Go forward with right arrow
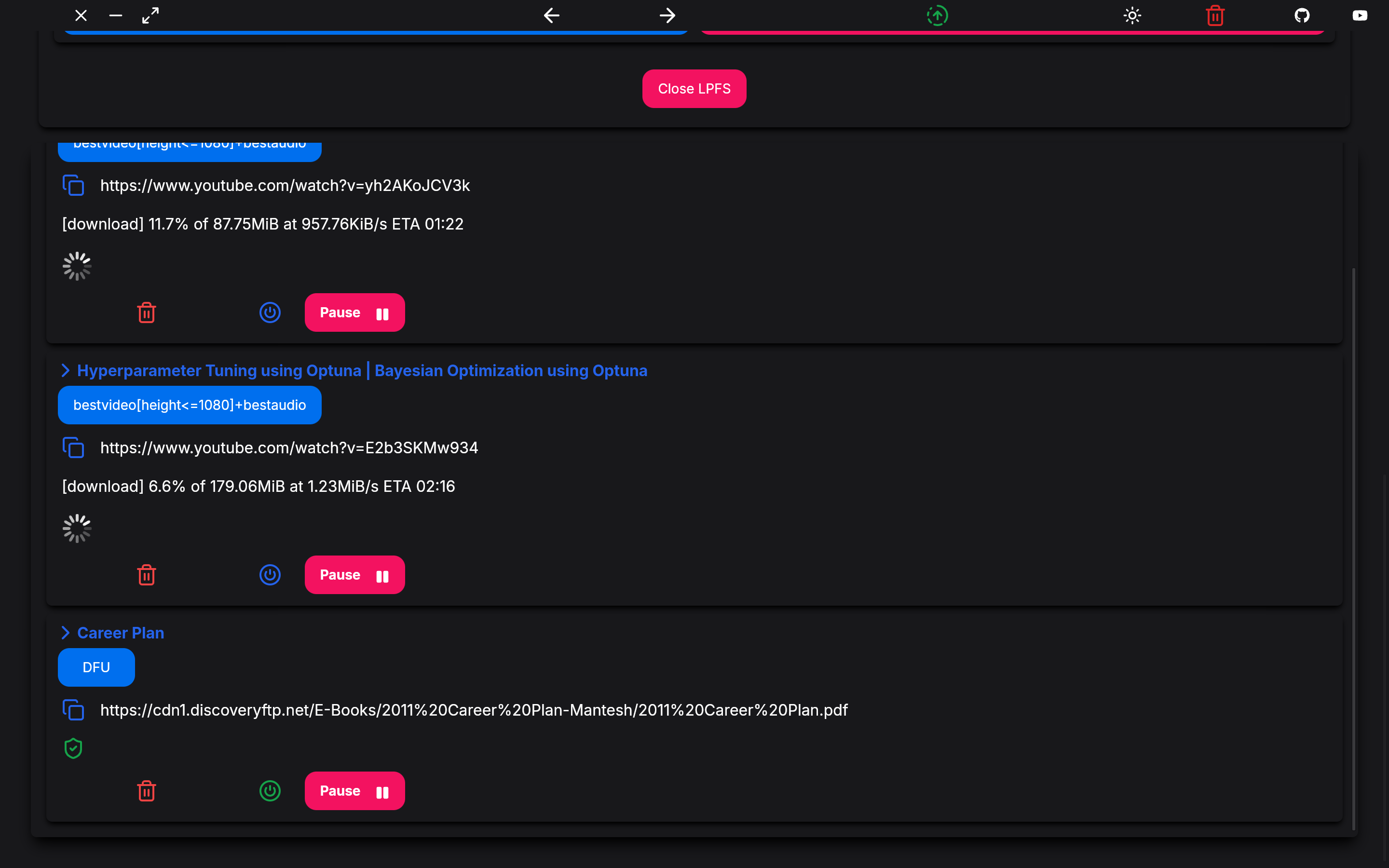Image resolution: width=1389 pixels, height=868 pixels. 667,15
